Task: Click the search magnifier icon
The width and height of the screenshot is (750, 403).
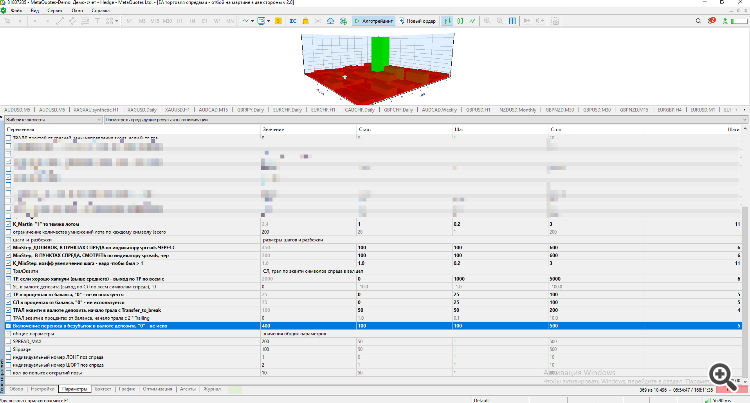Action: (698, 21)
